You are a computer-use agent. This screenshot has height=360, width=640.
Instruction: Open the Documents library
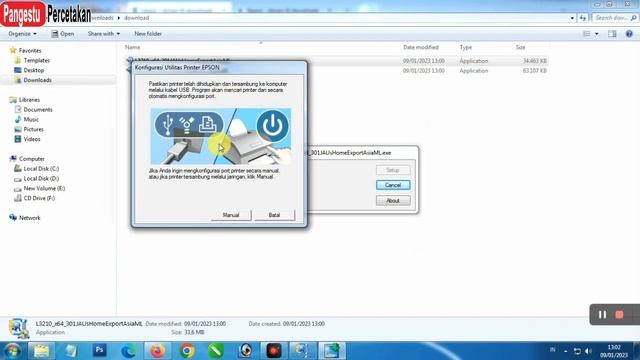tap(38, 110)
